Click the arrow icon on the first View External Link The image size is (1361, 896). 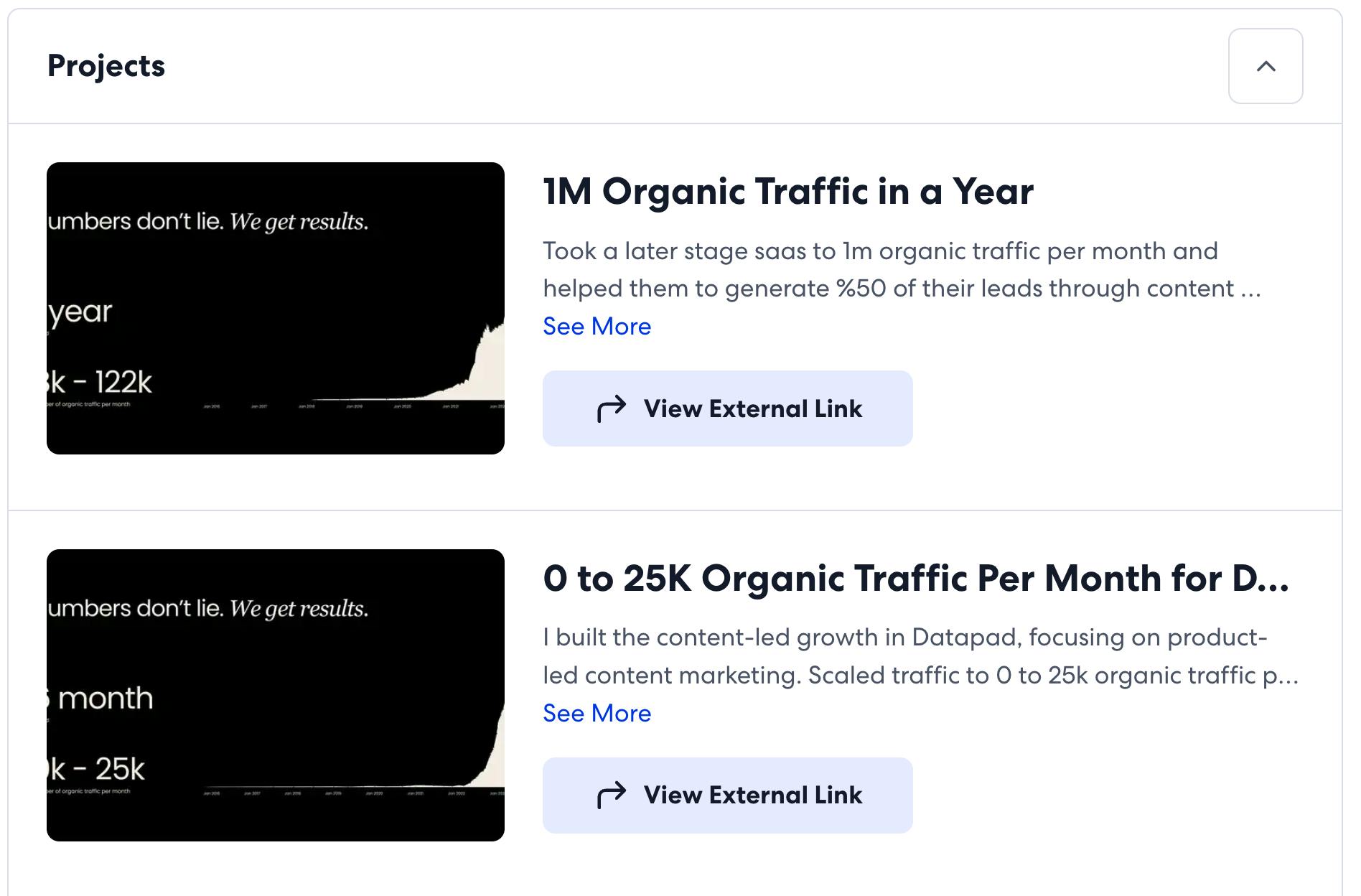tap(612, 409)
